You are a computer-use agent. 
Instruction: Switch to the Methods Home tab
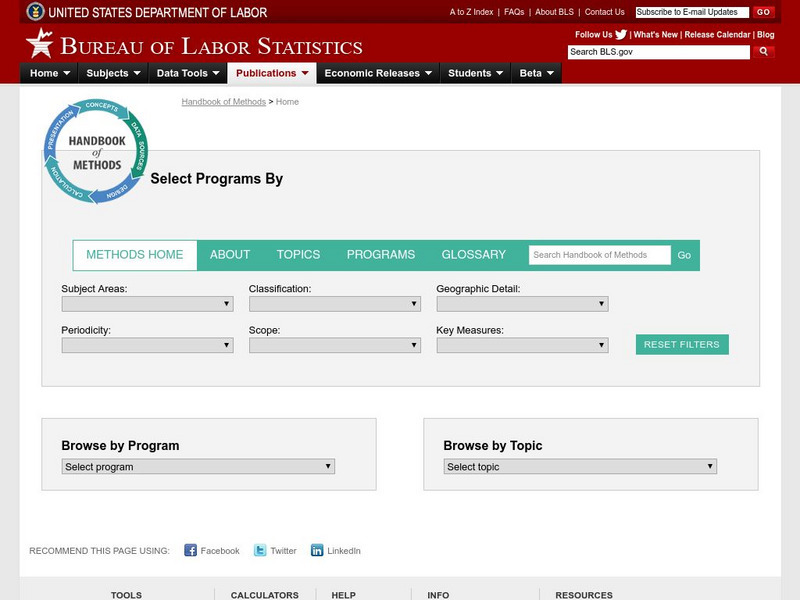[135, 255]
